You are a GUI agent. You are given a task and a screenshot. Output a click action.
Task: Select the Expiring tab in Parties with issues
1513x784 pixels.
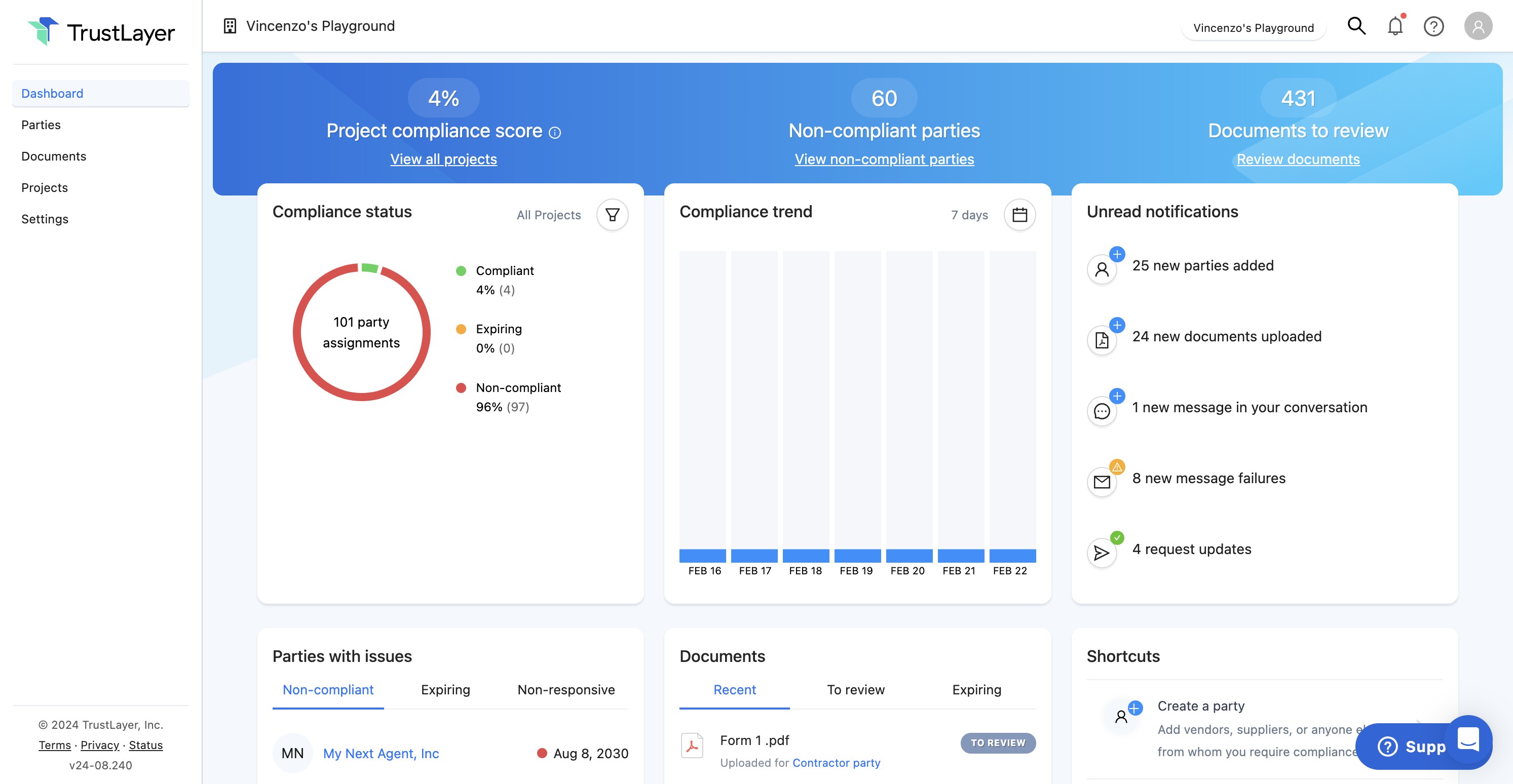(x=445, y=689)
